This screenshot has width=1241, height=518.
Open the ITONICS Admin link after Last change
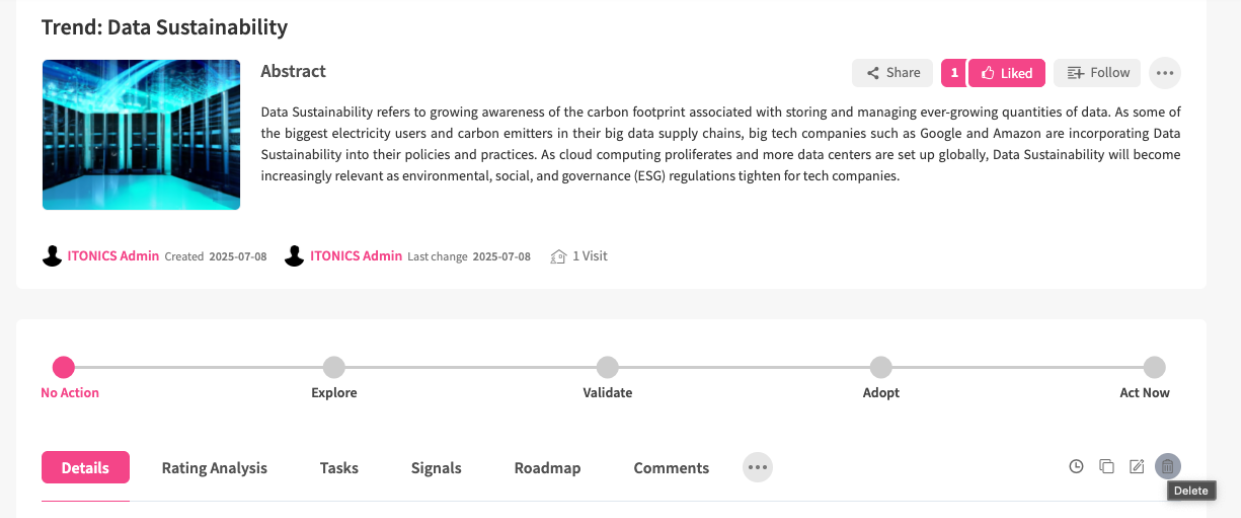tap(356, 256)
